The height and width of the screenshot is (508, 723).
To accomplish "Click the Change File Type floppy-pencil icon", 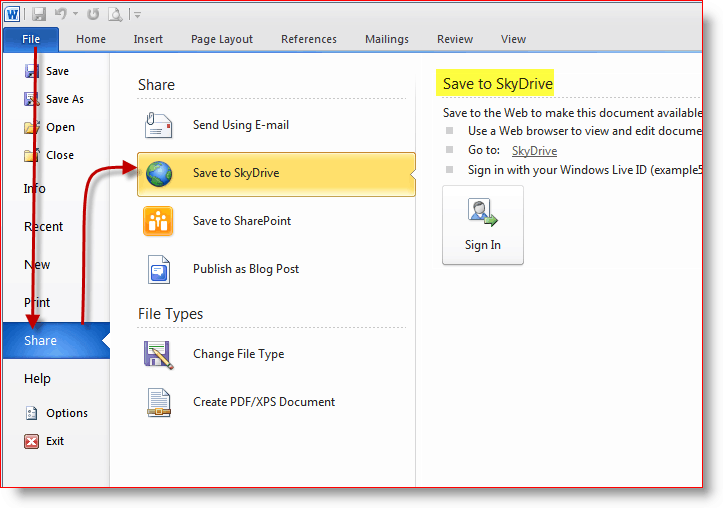I will coord(159,354).
